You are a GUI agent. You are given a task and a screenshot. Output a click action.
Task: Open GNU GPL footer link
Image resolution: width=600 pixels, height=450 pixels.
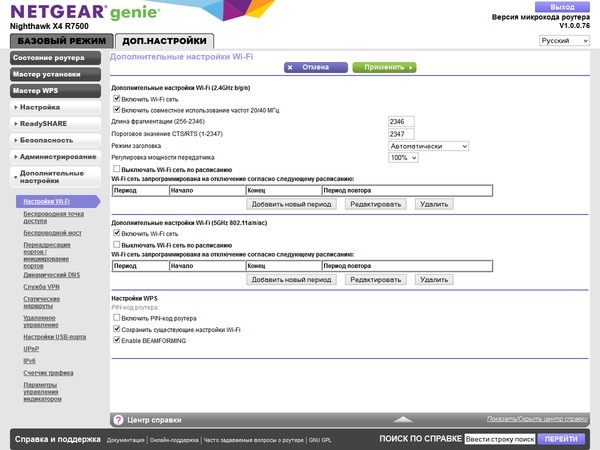pyautogui.click(x=320, y=440)
